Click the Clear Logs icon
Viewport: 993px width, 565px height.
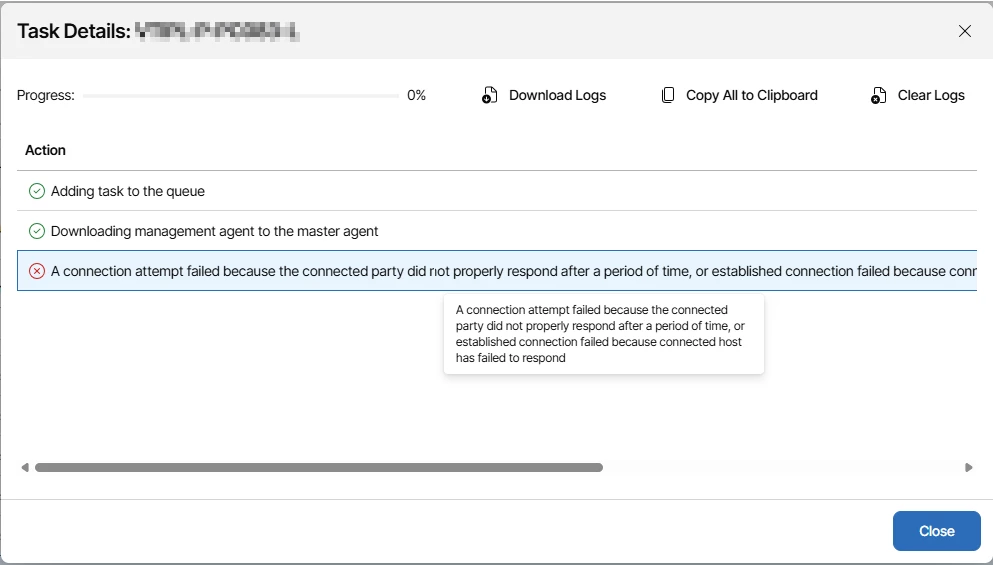coord(879,96)
